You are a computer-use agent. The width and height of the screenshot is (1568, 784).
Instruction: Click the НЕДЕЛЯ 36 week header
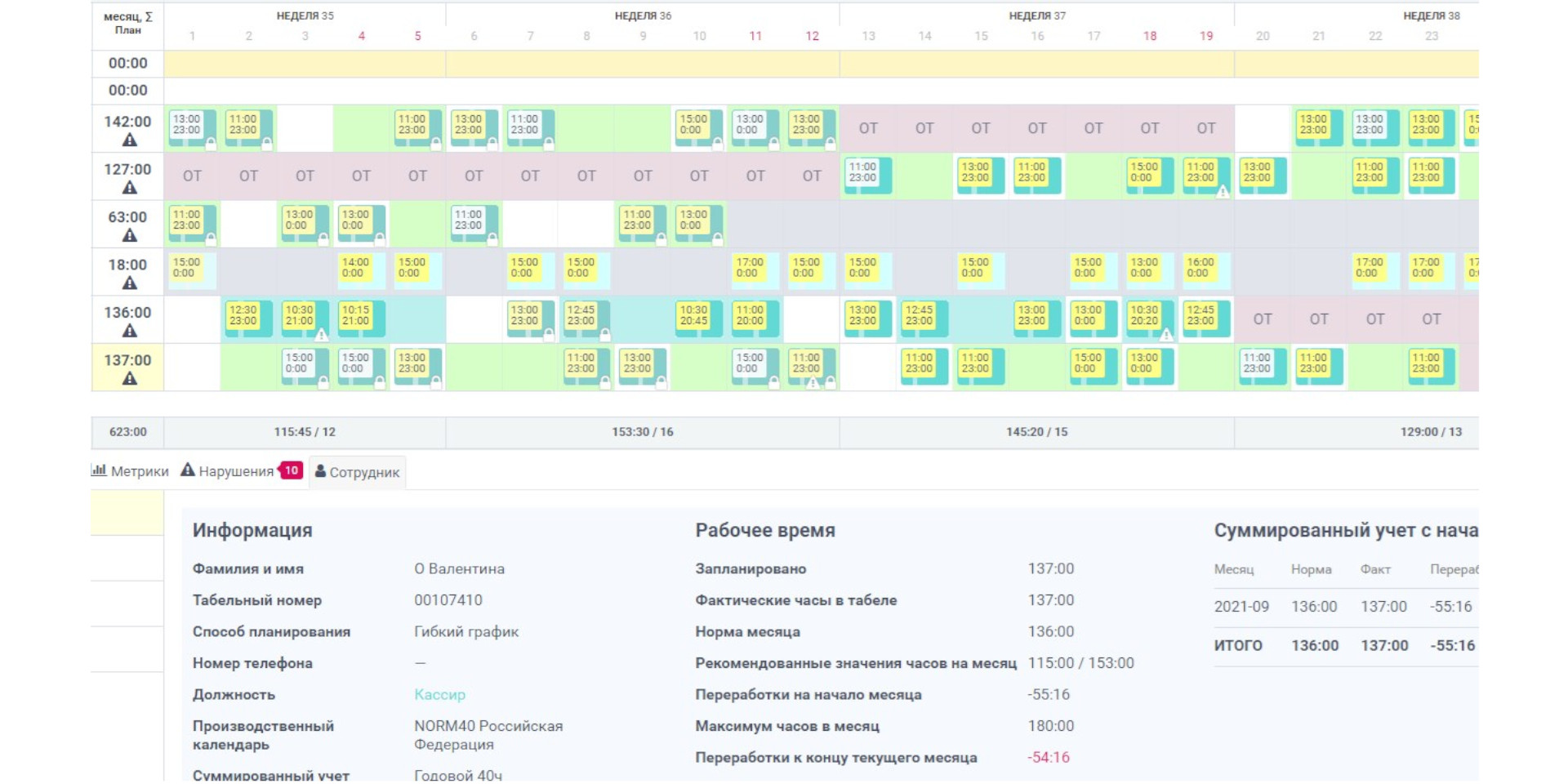click(x=643, y=16)
